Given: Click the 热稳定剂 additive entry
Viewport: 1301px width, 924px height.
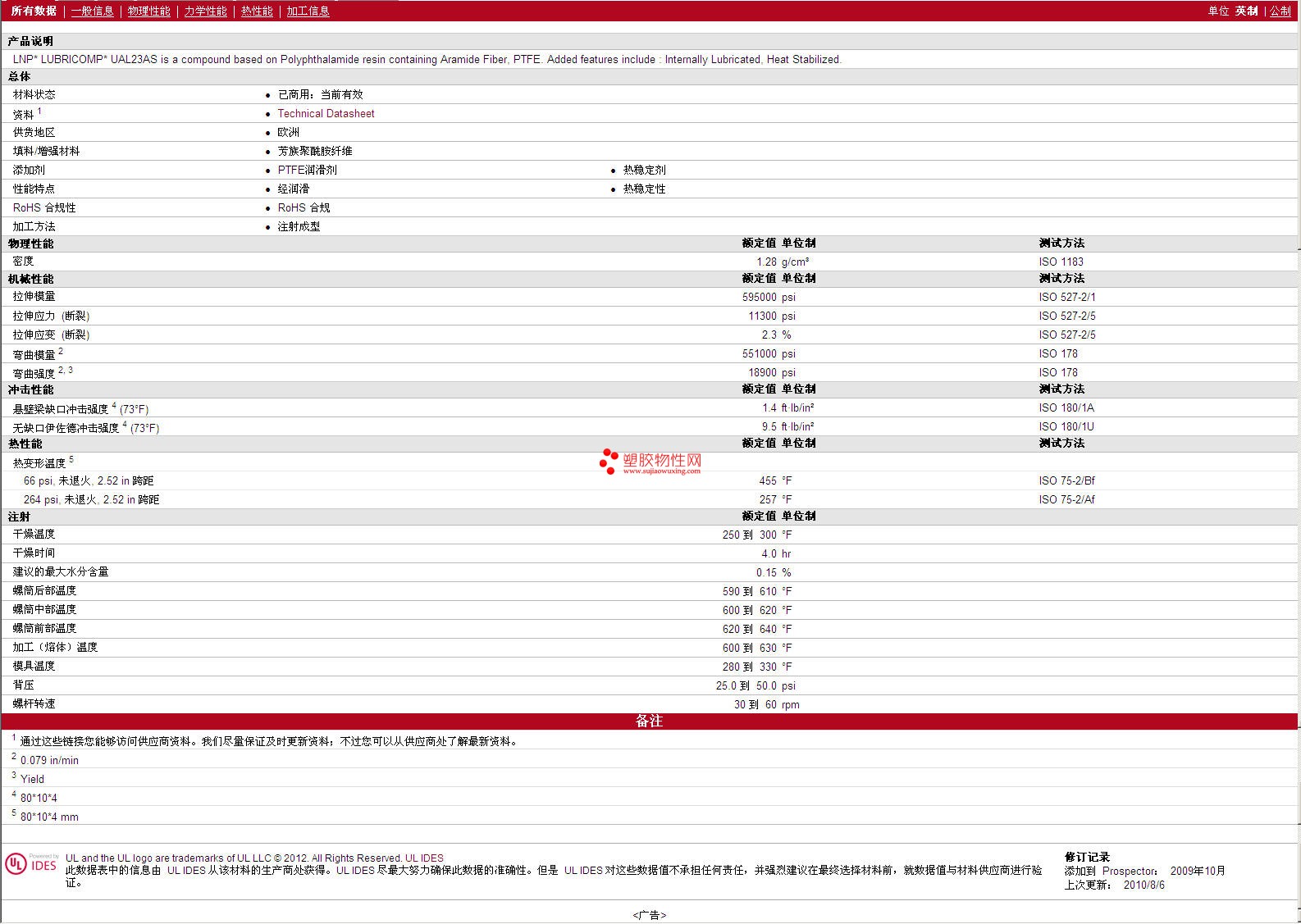Looking at the screenshot, I should tap(644, 170).
